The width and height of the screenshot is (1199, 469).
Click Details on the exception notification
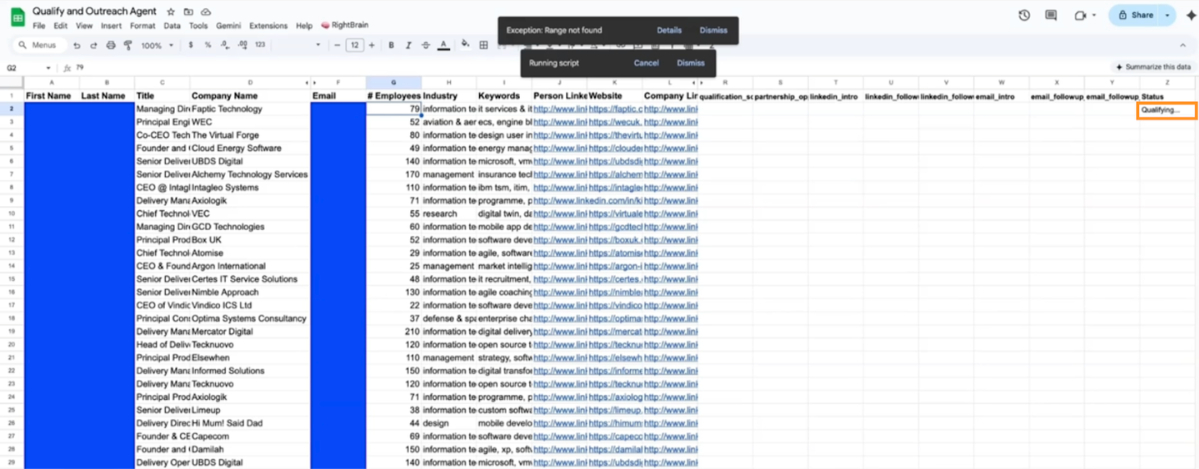(669, 30)
